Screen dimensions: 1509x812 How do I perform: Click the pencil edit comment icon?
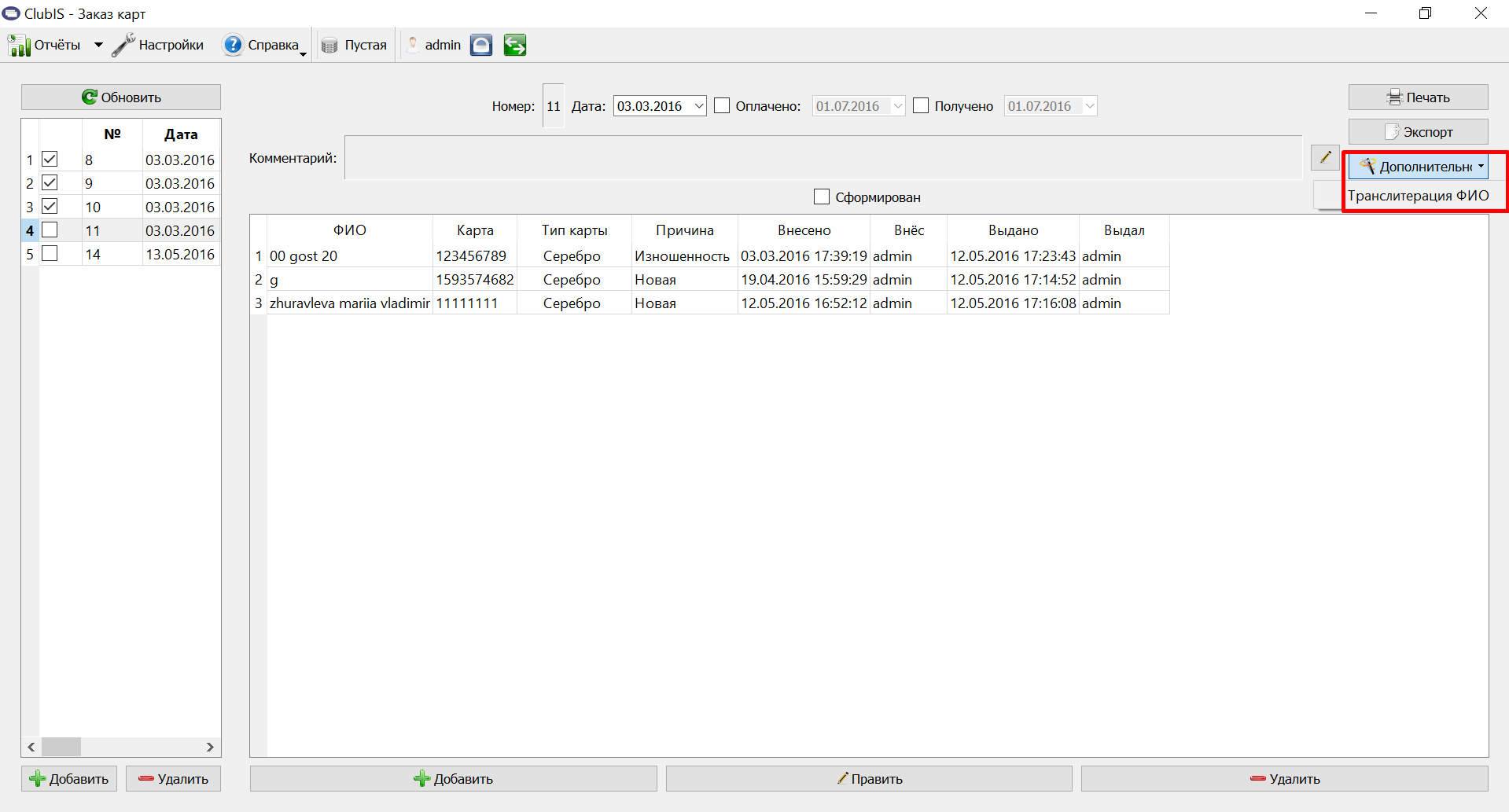(x=1325, y=157)
